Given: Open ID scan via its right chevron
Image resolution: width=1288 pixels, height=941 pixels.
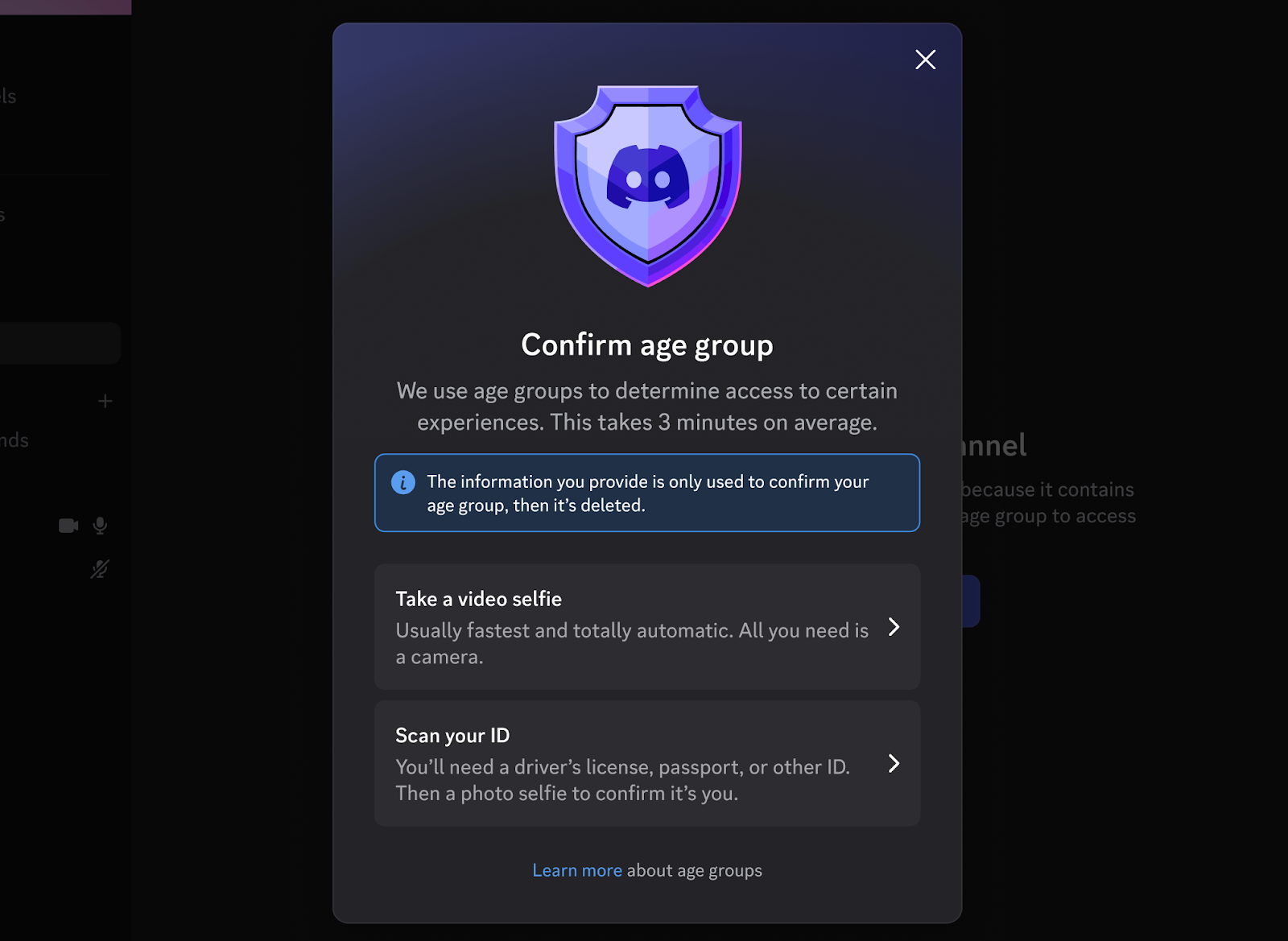Looking at the screenshot, I should click(x=894, y=764).
